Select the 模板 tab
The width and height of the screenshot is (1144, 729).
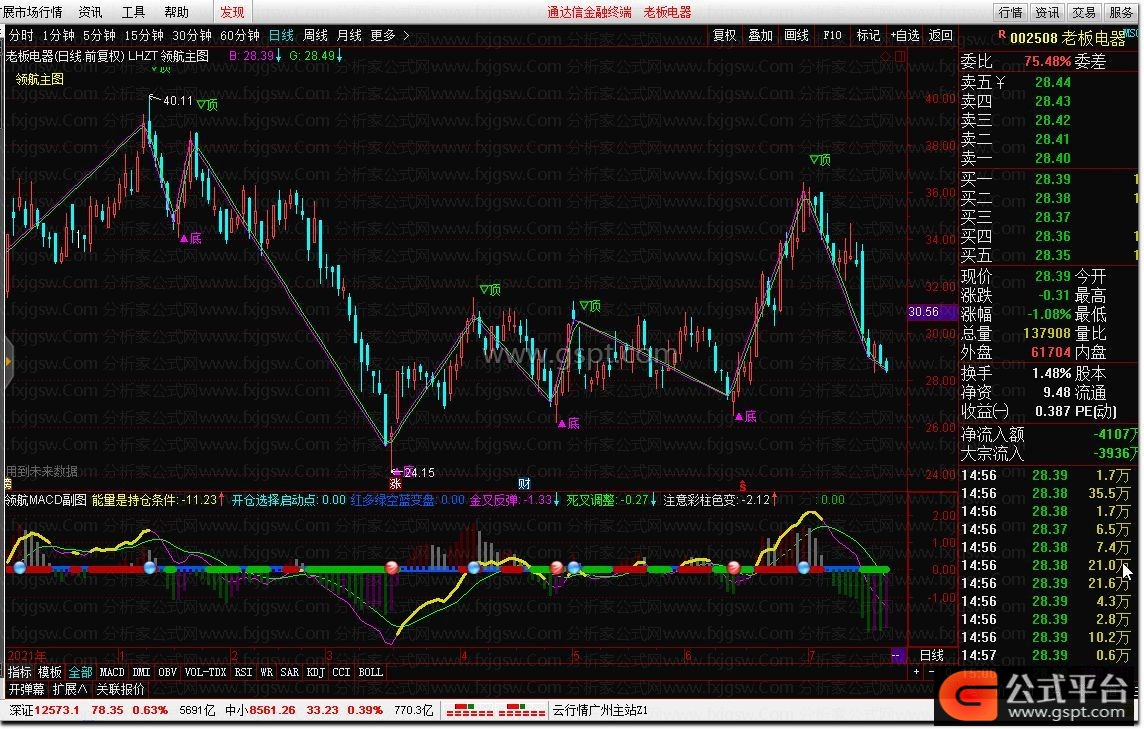pos(50,672)
